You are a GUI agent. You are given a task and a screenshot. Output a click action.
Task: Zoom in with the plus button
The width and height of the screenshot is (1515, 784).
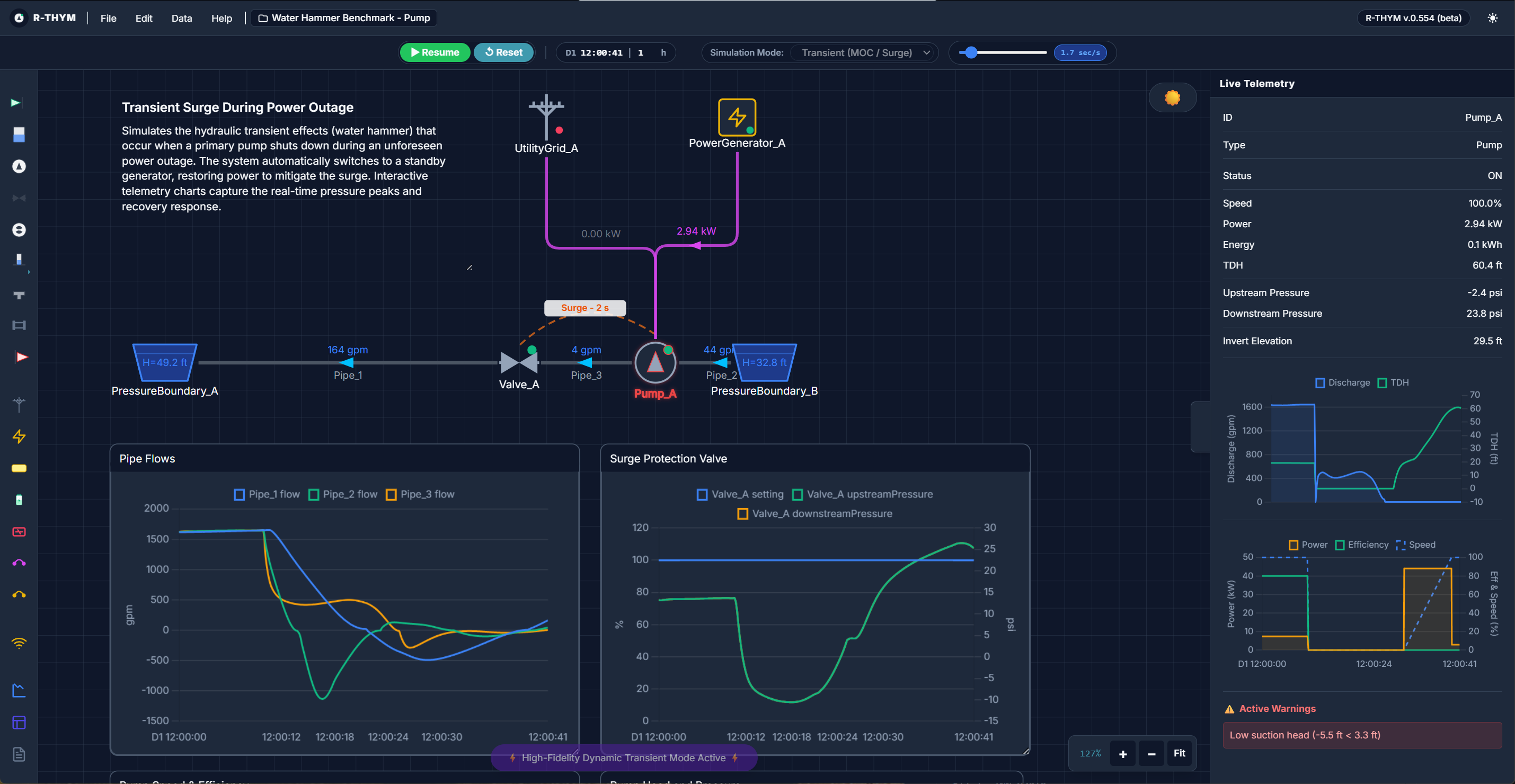[1123, 753]
